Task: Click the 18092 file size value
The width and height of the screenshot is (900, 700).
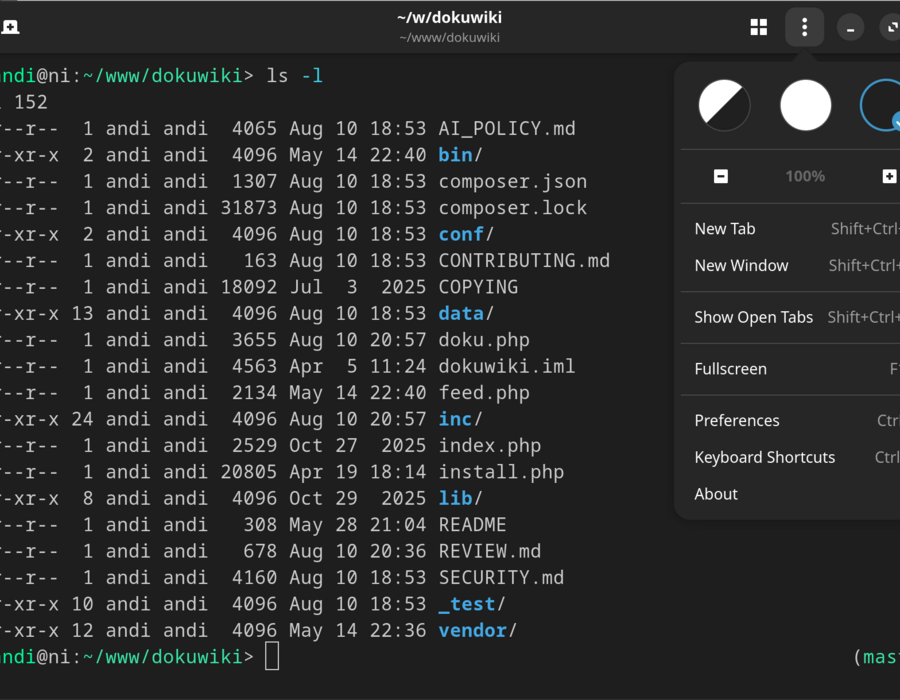Action: 249,287
